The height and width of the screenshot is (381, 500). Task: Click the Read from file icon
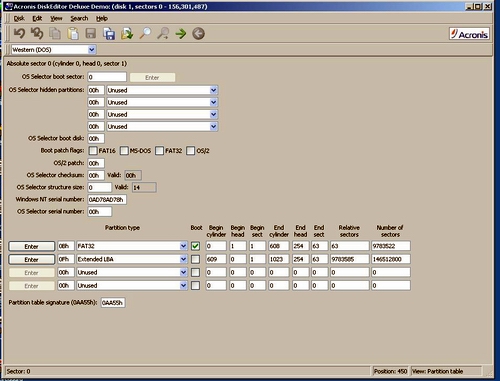click(127, 33)
